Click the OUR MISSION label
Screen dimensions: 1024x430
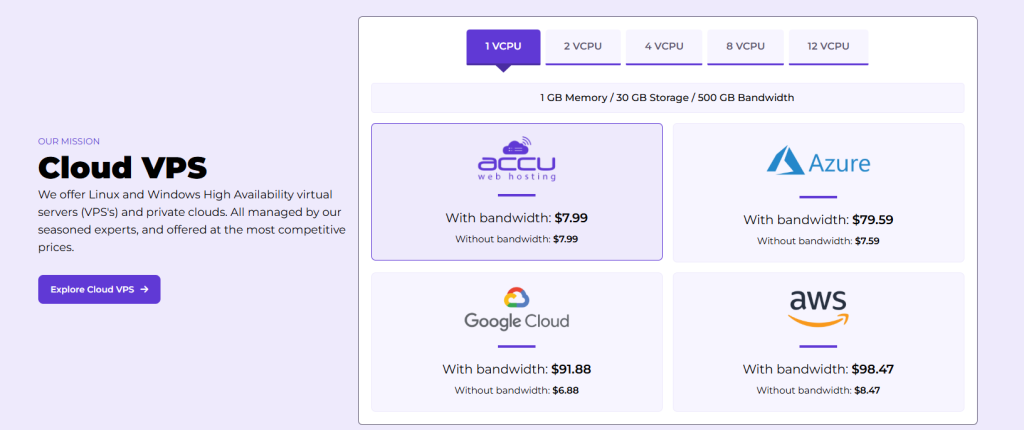pyautogui.click(x=69, y=141)
